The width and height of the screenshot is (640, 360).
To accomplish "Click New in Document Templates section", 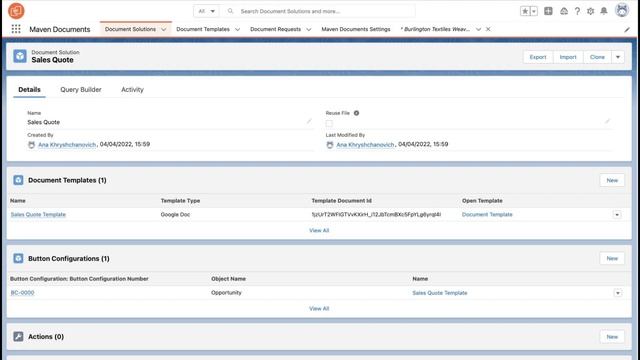I will [x=612, y=180].
